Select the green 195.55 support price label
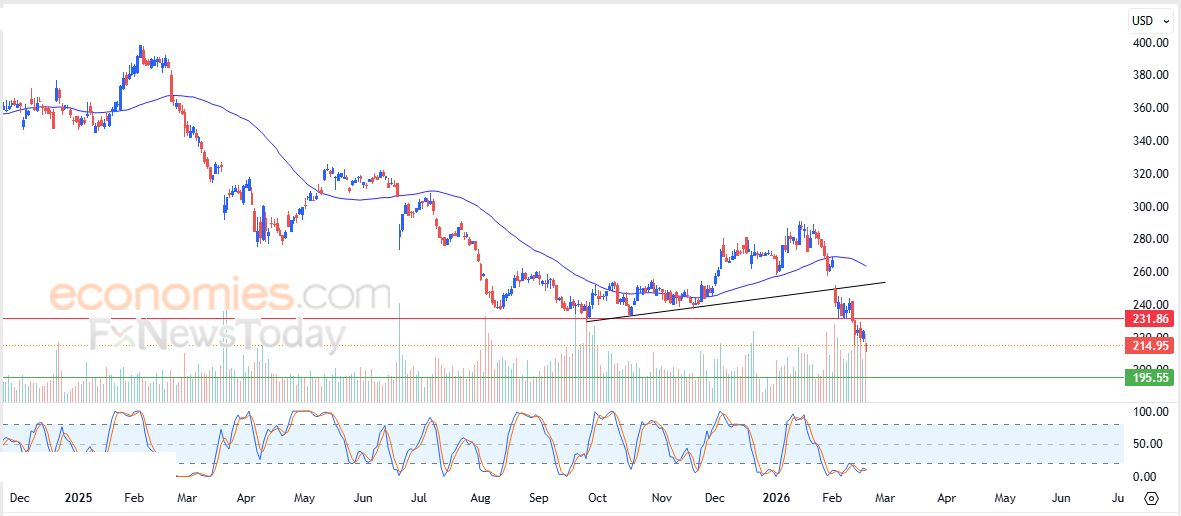 click(x=1150, y=378)
